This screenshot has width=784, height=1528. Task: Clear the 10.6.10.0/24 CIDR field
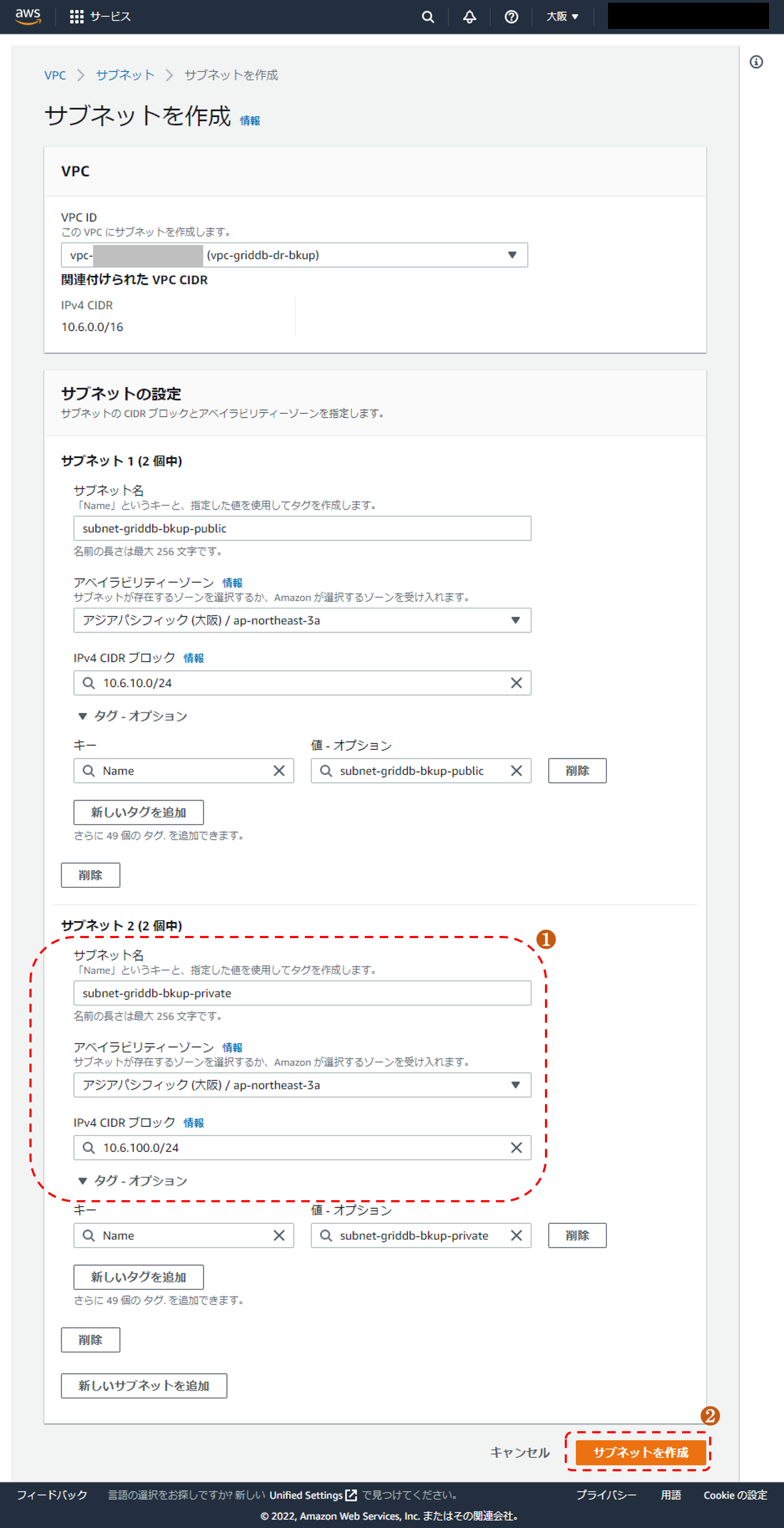(516, 683)
